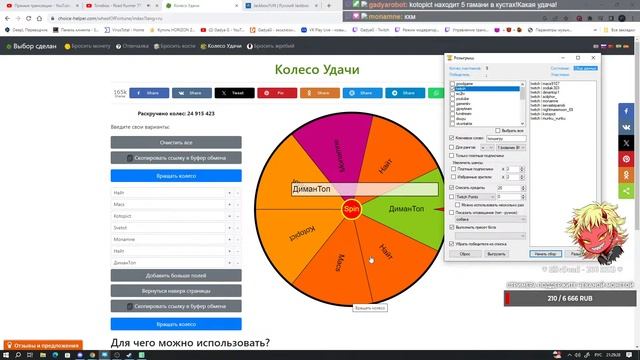Click the 'Выгрузить' button in the Розыгрыш window
The width and height of the screenshot is (640, 360).
[496, 254]
